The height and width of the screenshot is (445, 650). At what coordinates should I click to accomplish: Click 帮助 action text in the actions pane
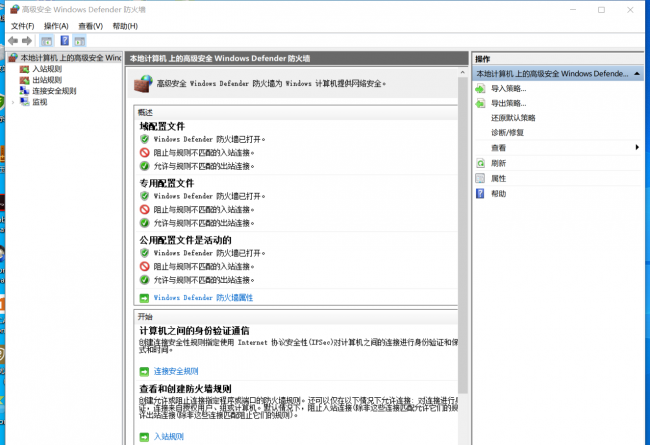pyautogui.click(x=499, y=194)
